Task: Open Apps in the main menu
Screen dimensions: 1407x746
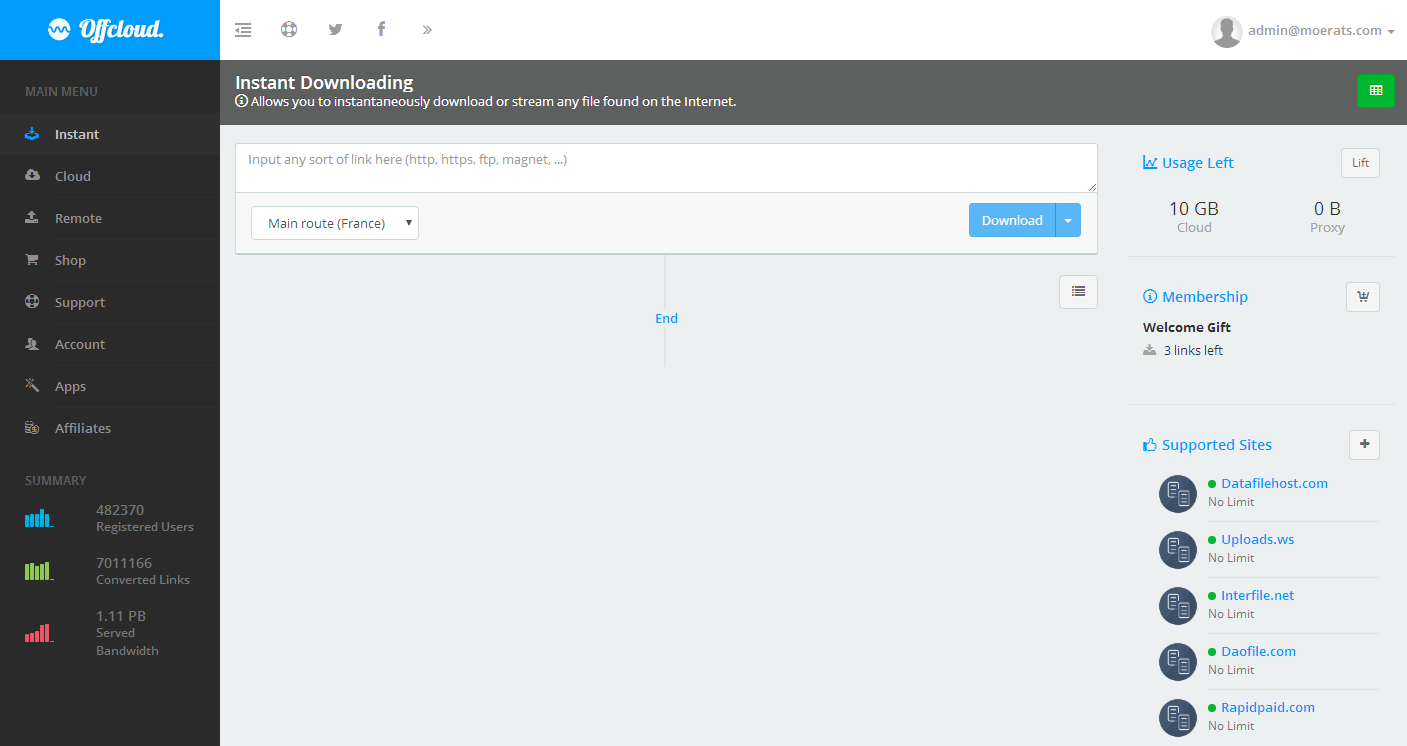Action: coord(110,386)
